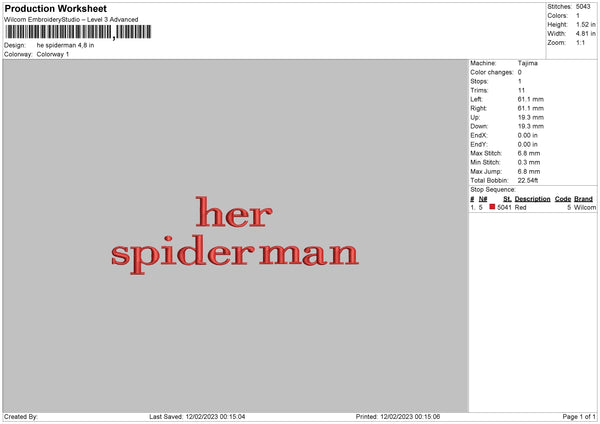
Task: Click the red thread color swatch
Action: pos(492,207)
